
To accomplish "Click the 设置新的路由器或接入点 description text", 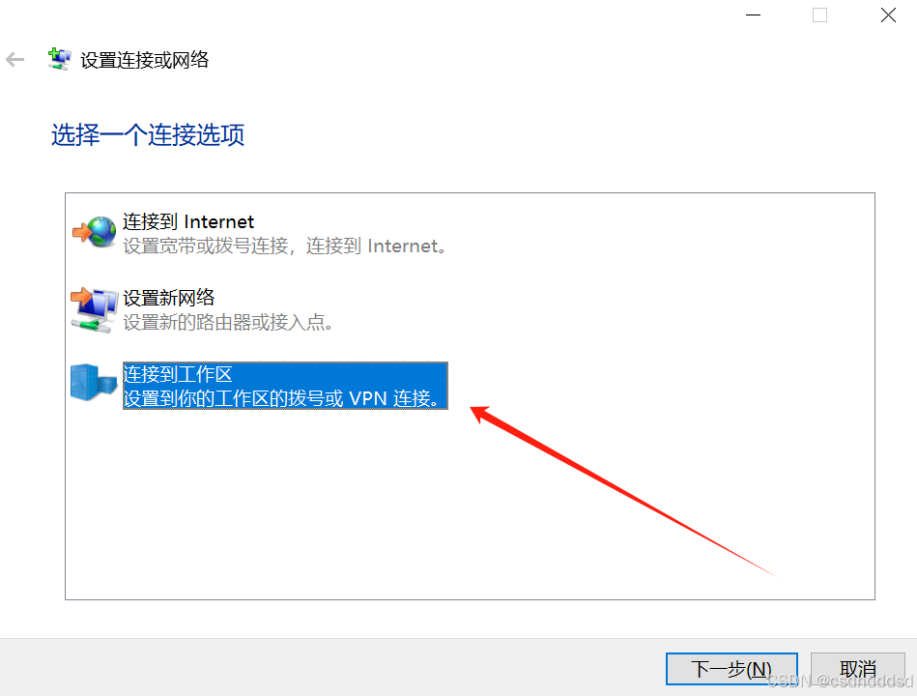I will (228, 322).
